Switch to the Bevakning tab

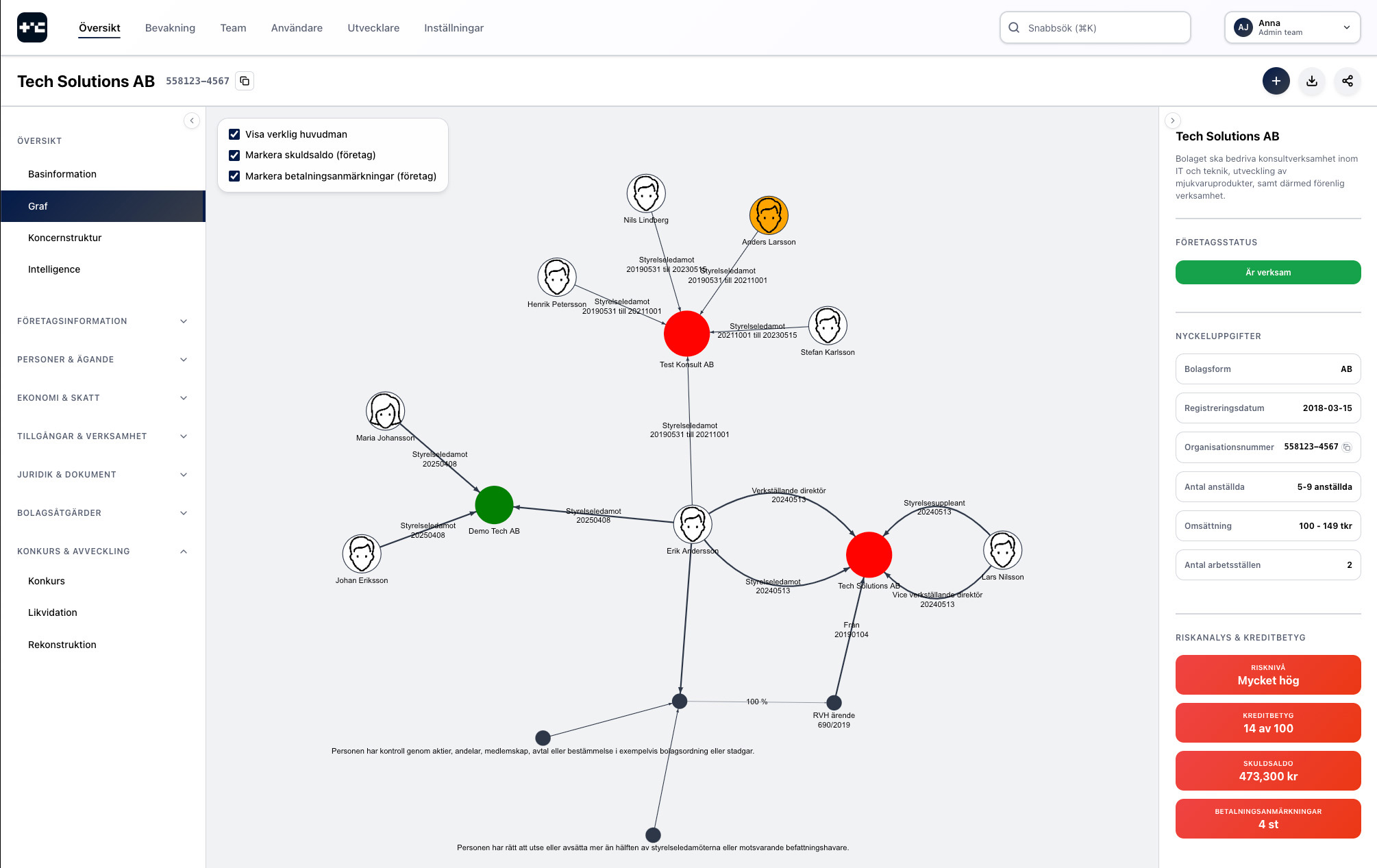tap(170, 28)
